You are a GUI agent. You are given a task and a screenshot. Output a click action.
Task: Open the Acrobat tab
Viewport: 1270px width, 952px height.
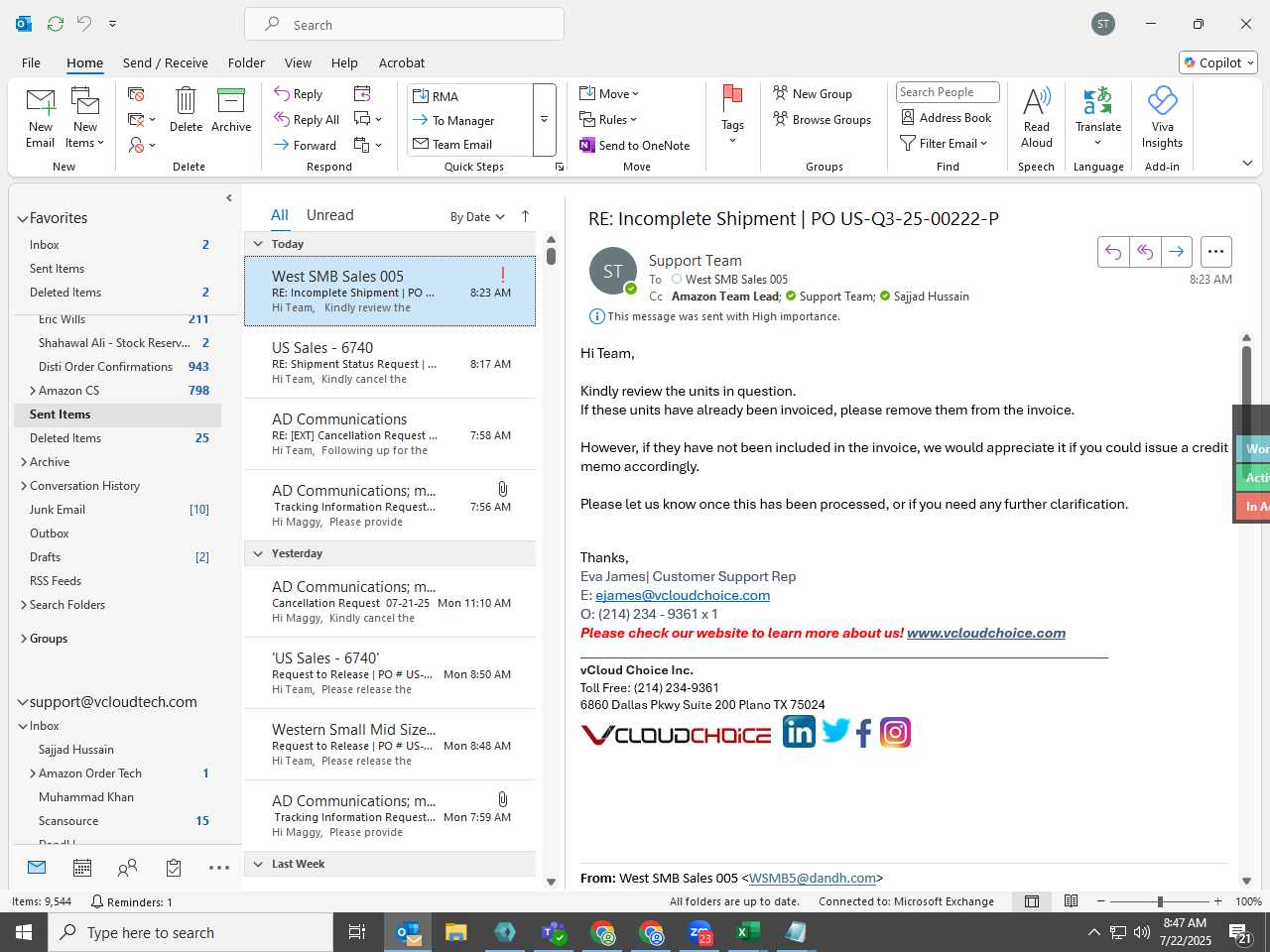[x=402, y=62]
